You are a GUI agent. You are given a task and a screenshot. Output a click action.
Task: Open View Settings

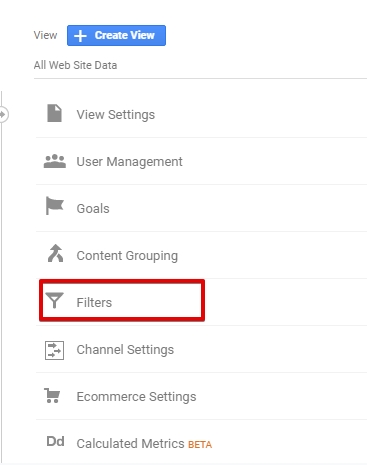[x=201, y=114]
